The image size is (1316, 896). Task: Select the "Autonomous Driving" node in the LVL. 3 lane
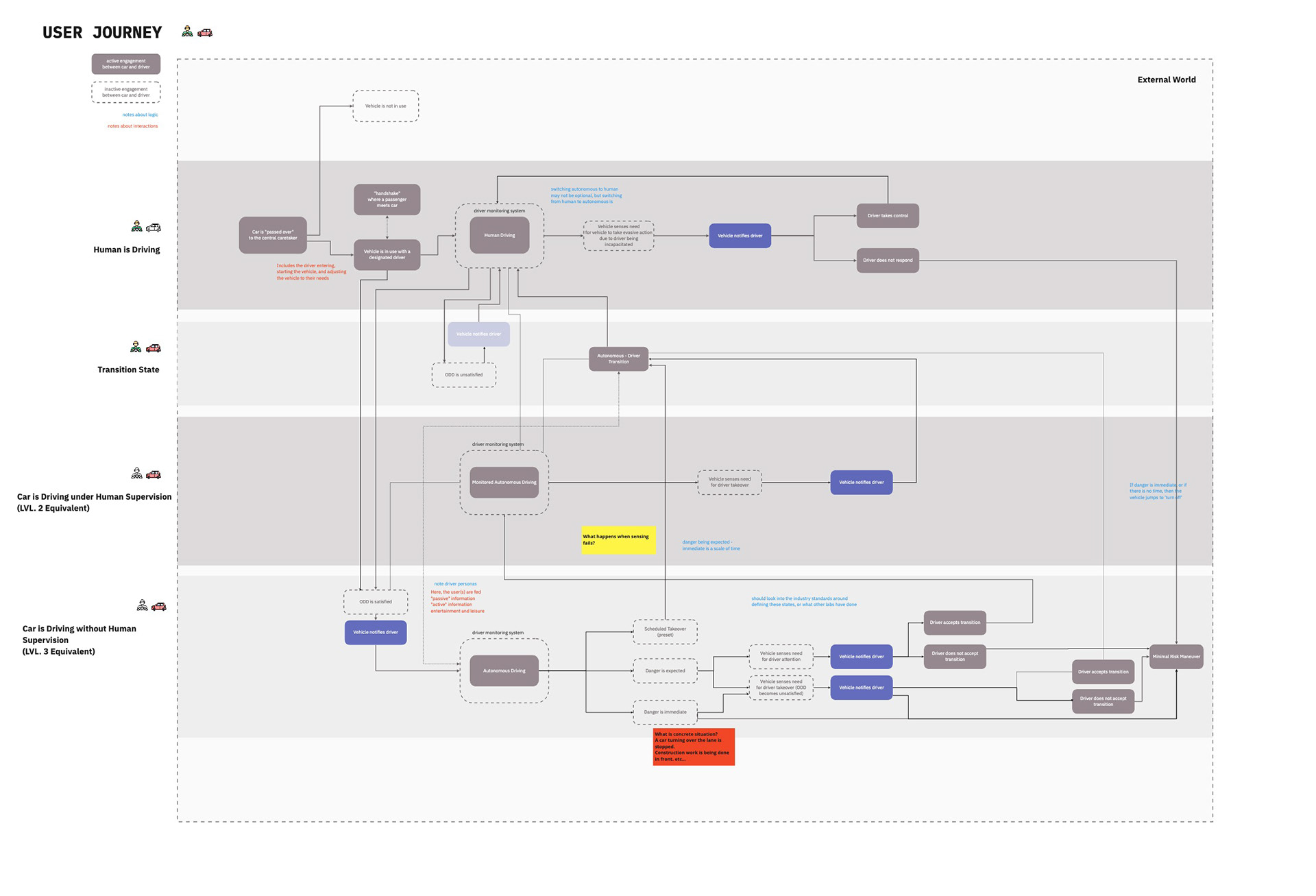504,671
